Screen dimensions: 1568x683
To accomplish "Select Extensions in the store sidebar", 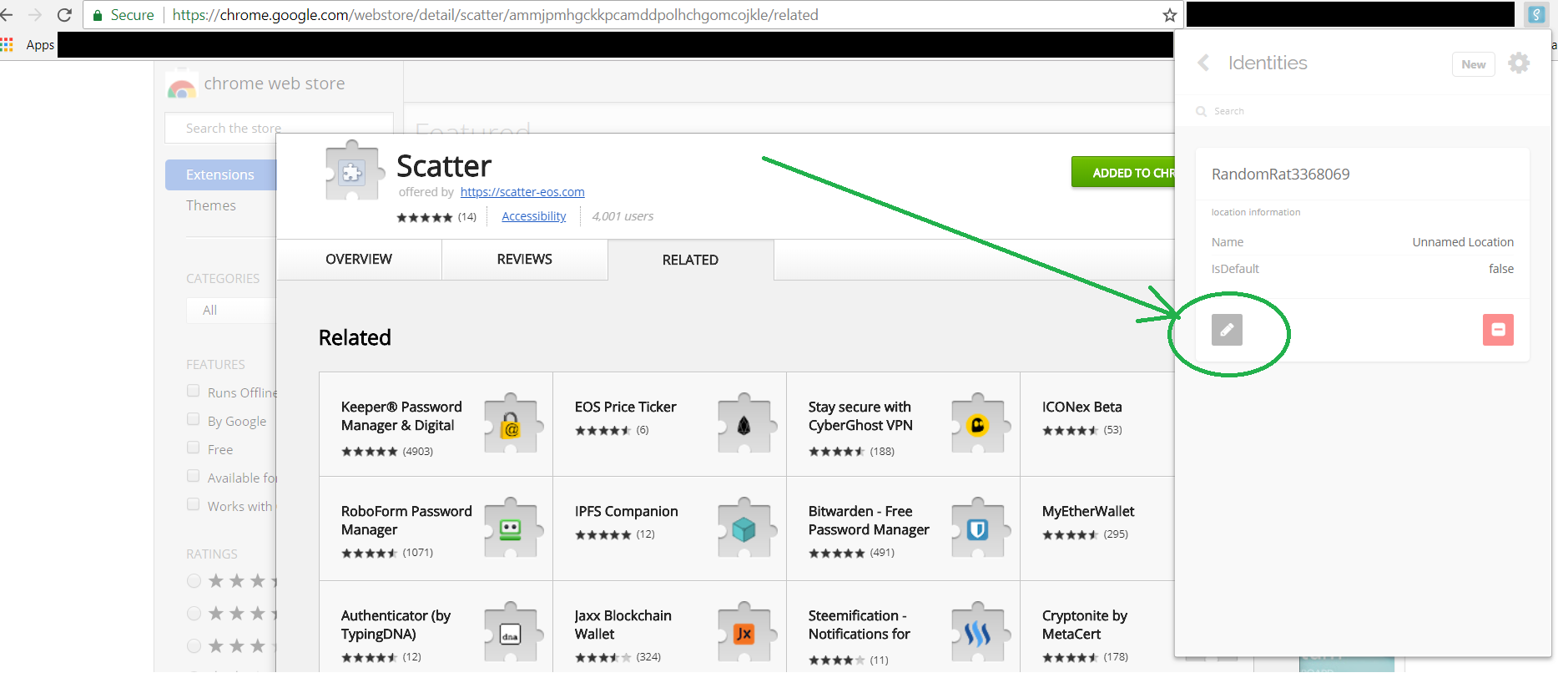I will click(220, 175).
